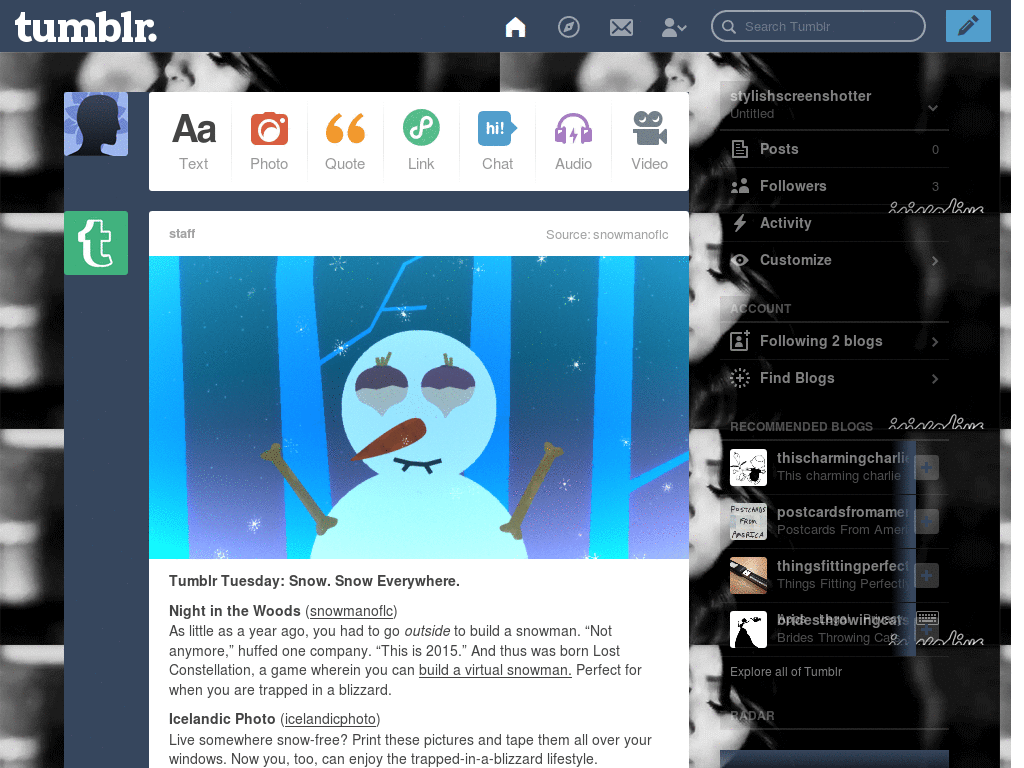The image size is (1024, 768).
Task: Click the Activity lightning bolt icon
Action: tap(739, 223)
